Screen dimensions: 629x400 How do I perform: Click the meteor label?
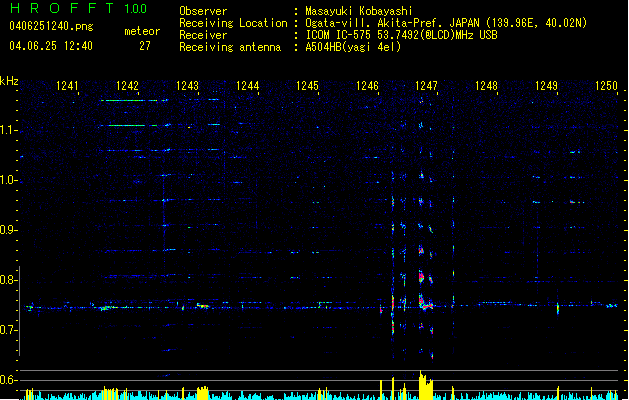click(142, 31)
